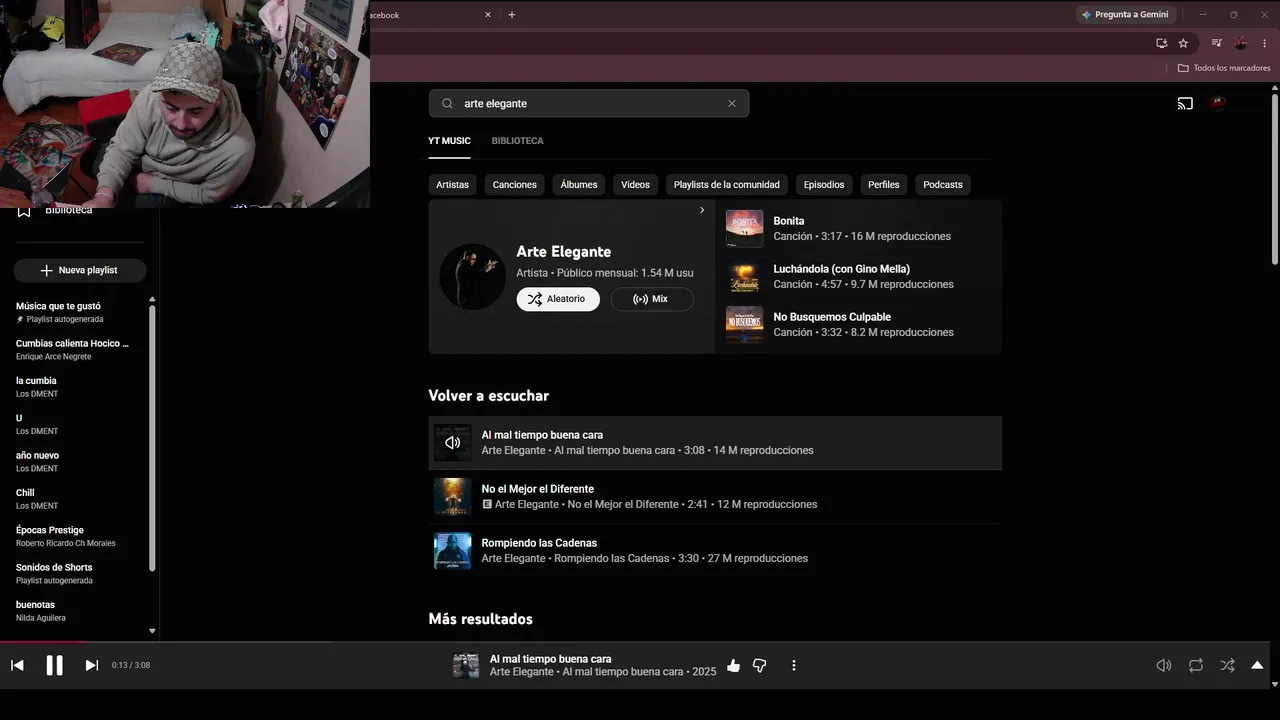Filter results by Álbumes
Viewport: 1280px width, 720px height.
[579, 185]
